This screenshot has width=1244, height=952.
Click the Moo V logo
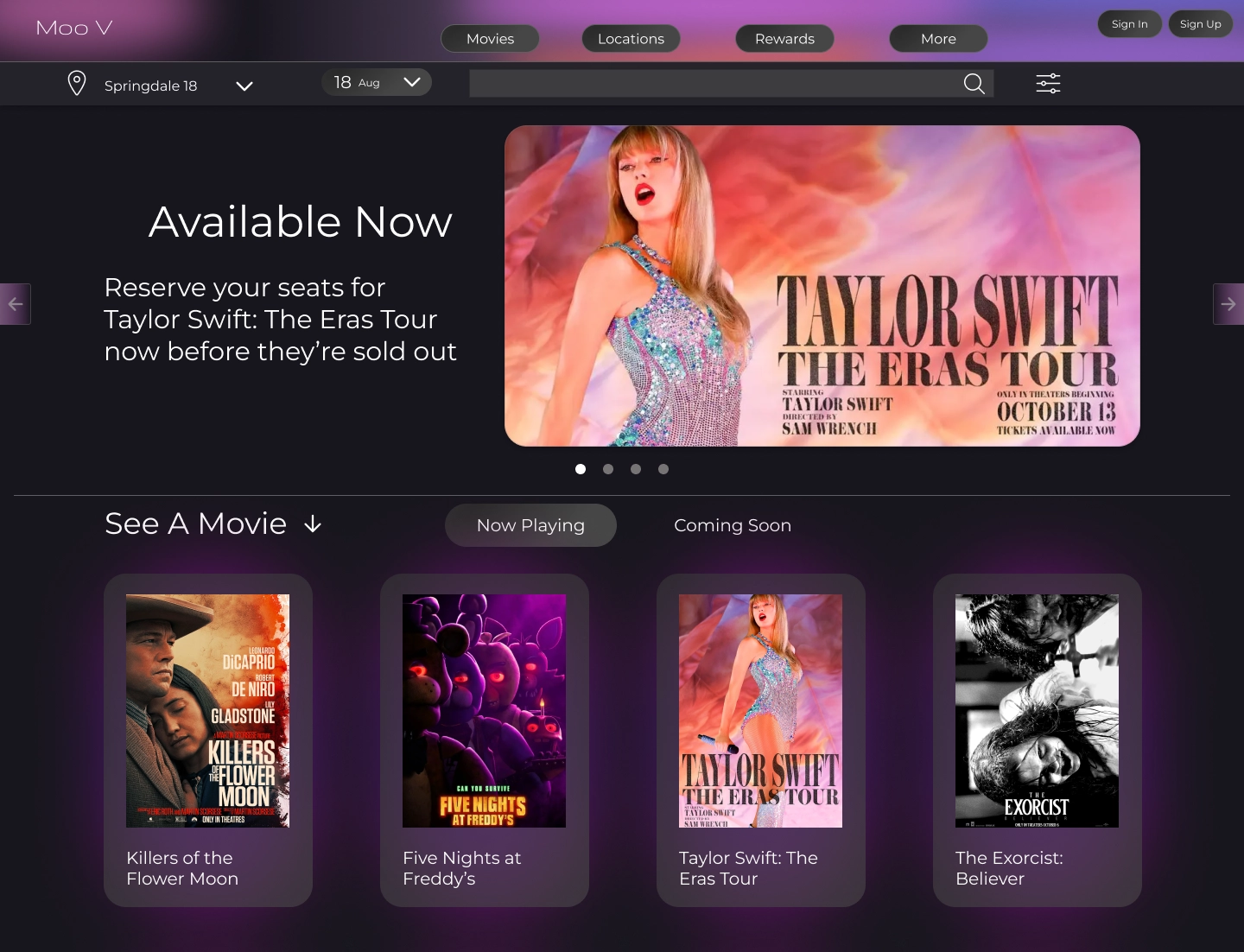(74, 29)
